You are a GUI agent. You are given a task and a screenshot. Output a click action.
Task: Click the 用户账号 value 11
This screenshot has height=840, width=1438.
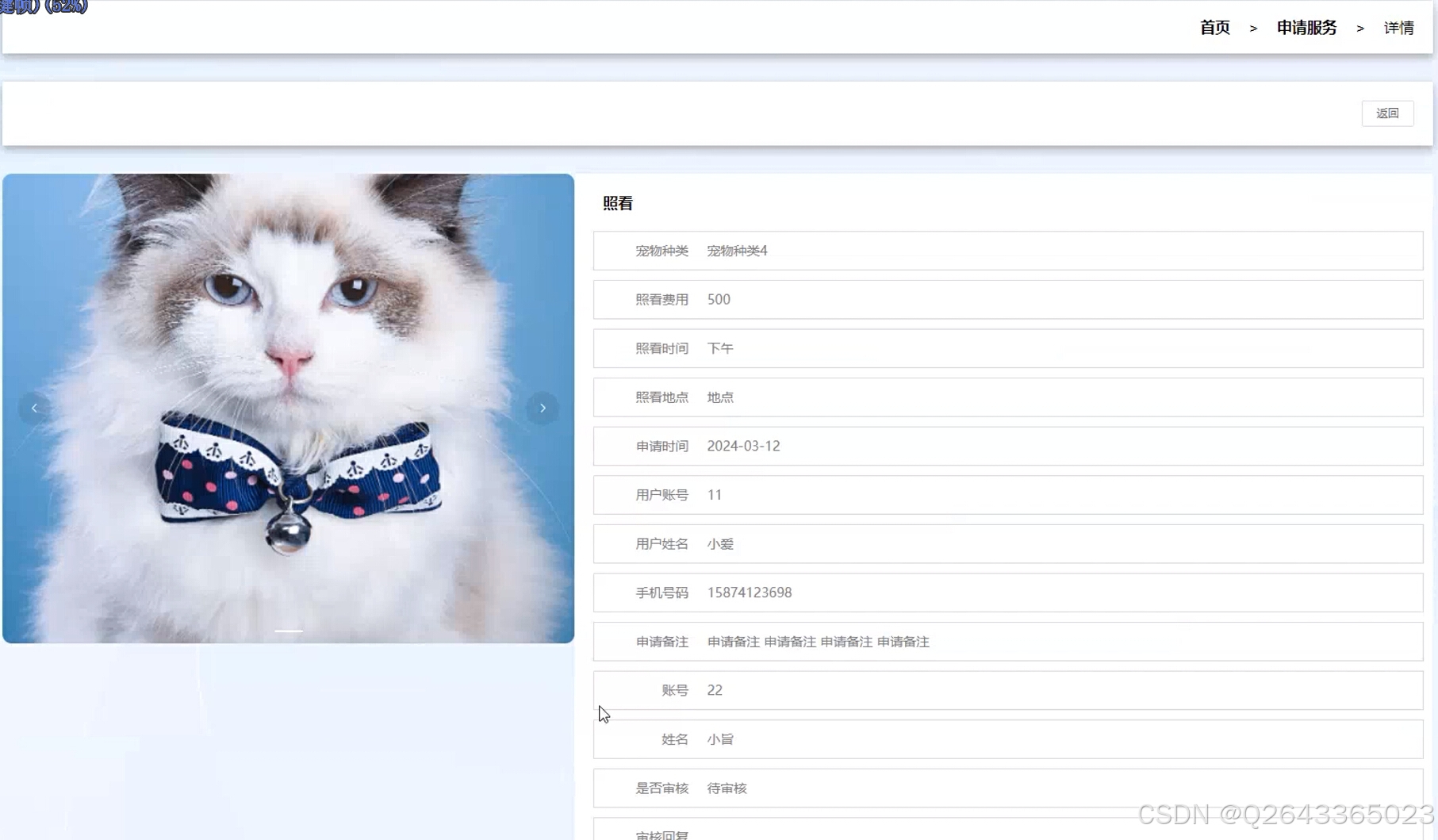tap(715, 495)
